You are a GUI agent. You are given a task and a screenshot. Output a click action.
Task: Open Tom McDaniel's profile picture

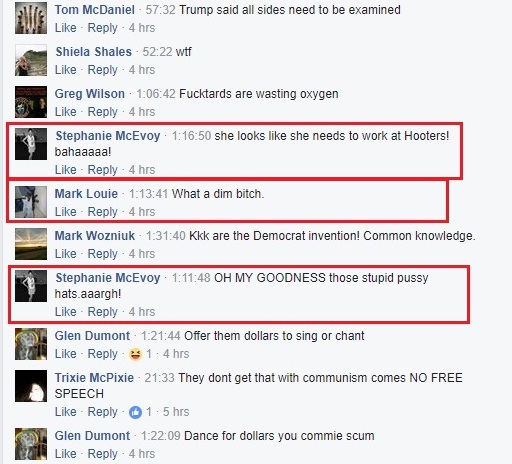coord(31,18)
